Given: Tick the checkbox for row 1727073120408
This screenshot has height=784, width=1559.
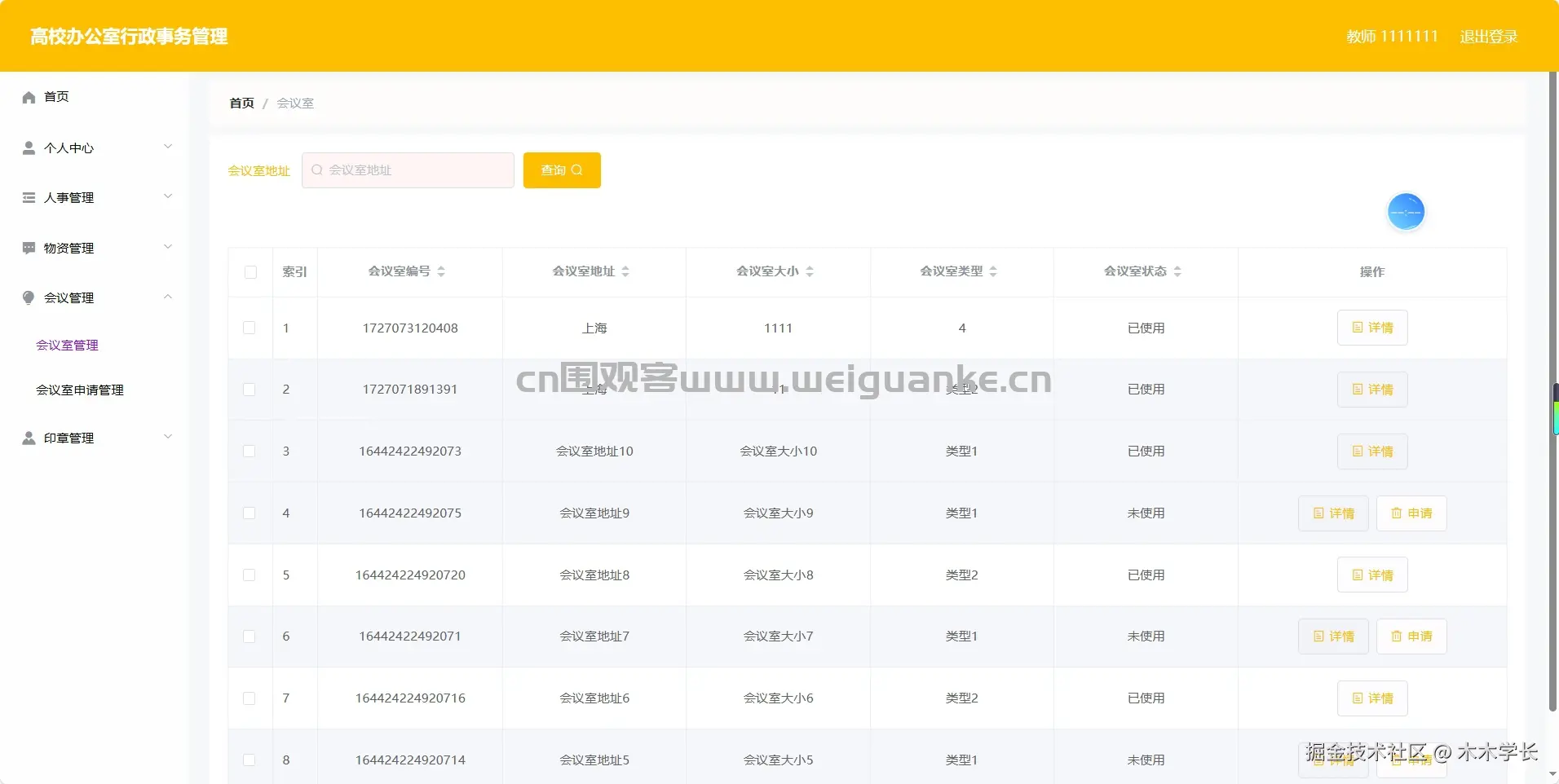Looking at the screenshot, I should click(x=250, y=328).
